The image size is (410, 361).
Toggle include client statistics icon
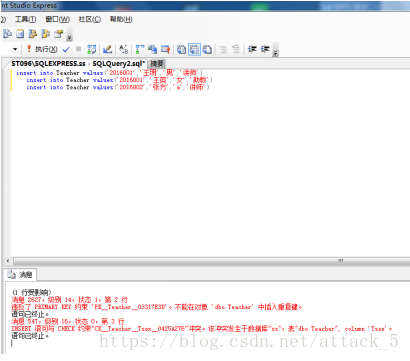[153, 49]
